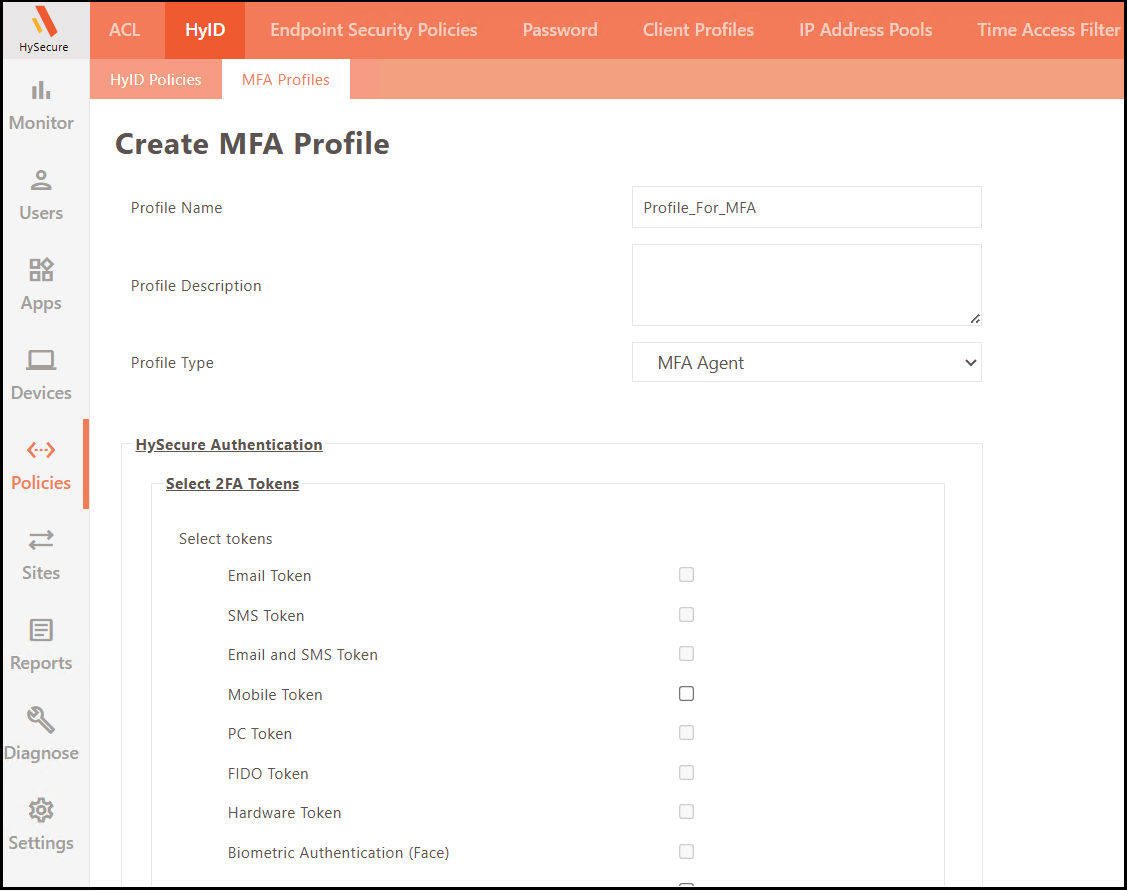Open the Sites sidebar icon
Viewport: 1127px width, 891px height.
click(x=41, y=541)
